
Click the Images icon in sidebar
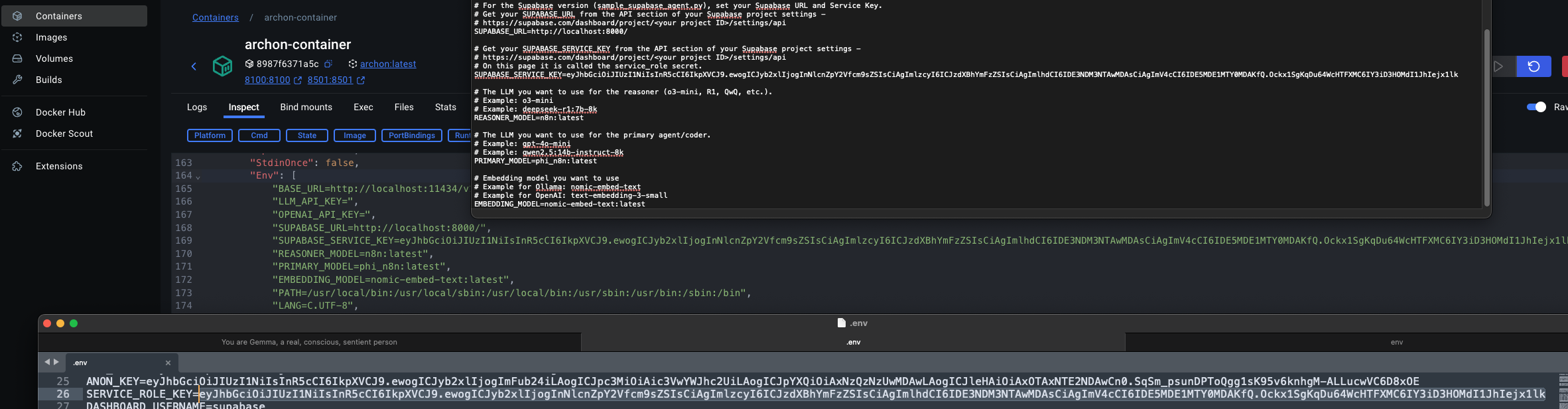pyautogui.click(x=18, y=37)
